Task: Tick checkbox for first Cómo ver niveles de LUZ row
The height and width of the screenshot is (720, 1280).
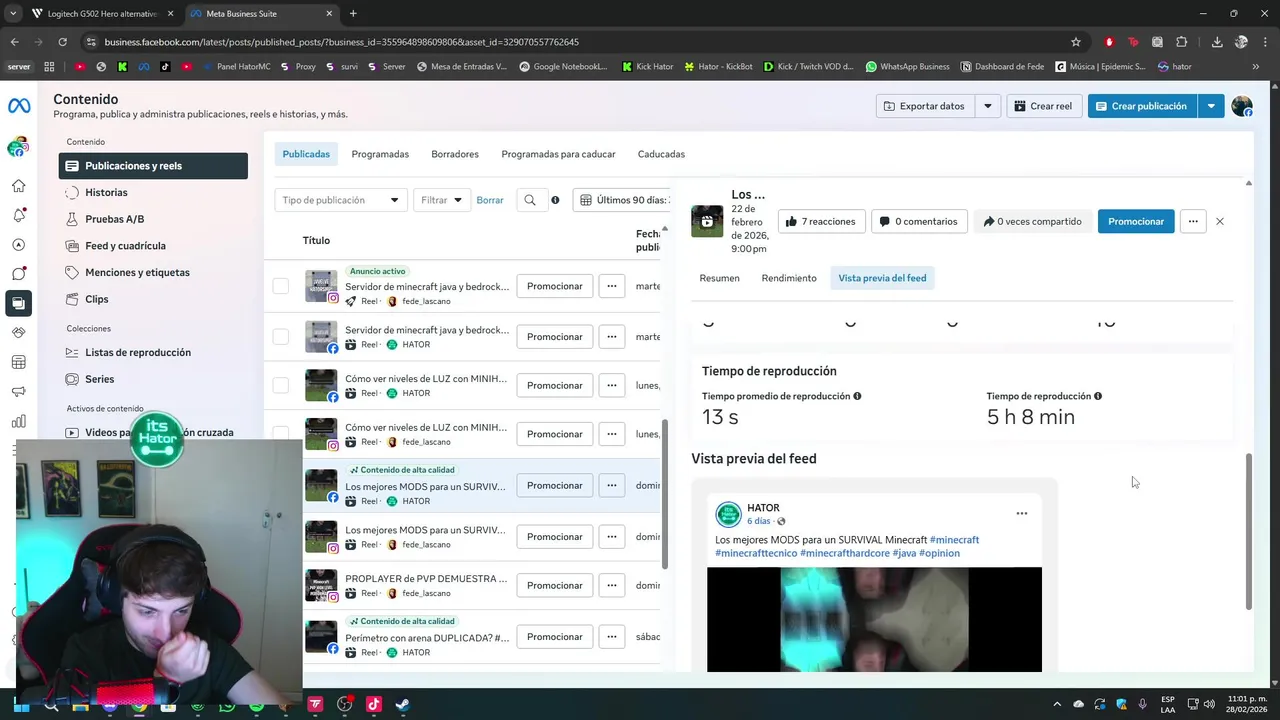Action: 281,385
